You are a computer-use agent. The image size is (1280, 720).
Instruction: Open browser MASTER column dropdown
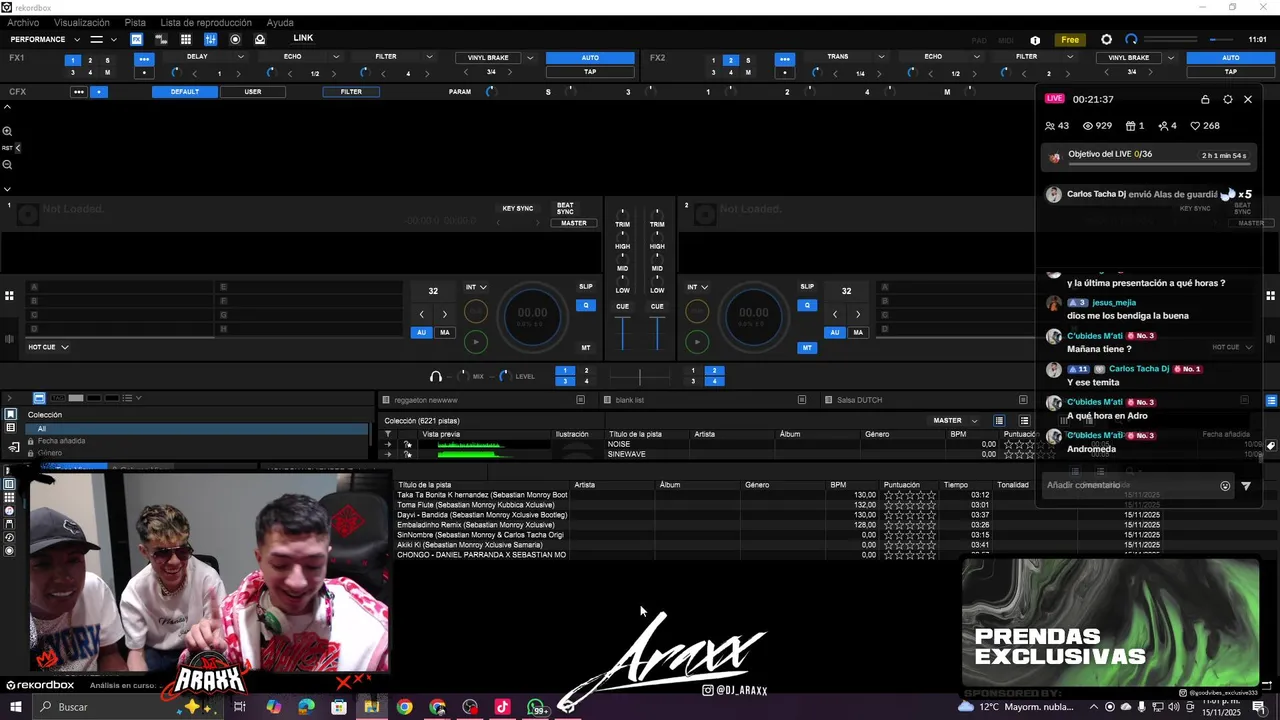click(956, 421)
